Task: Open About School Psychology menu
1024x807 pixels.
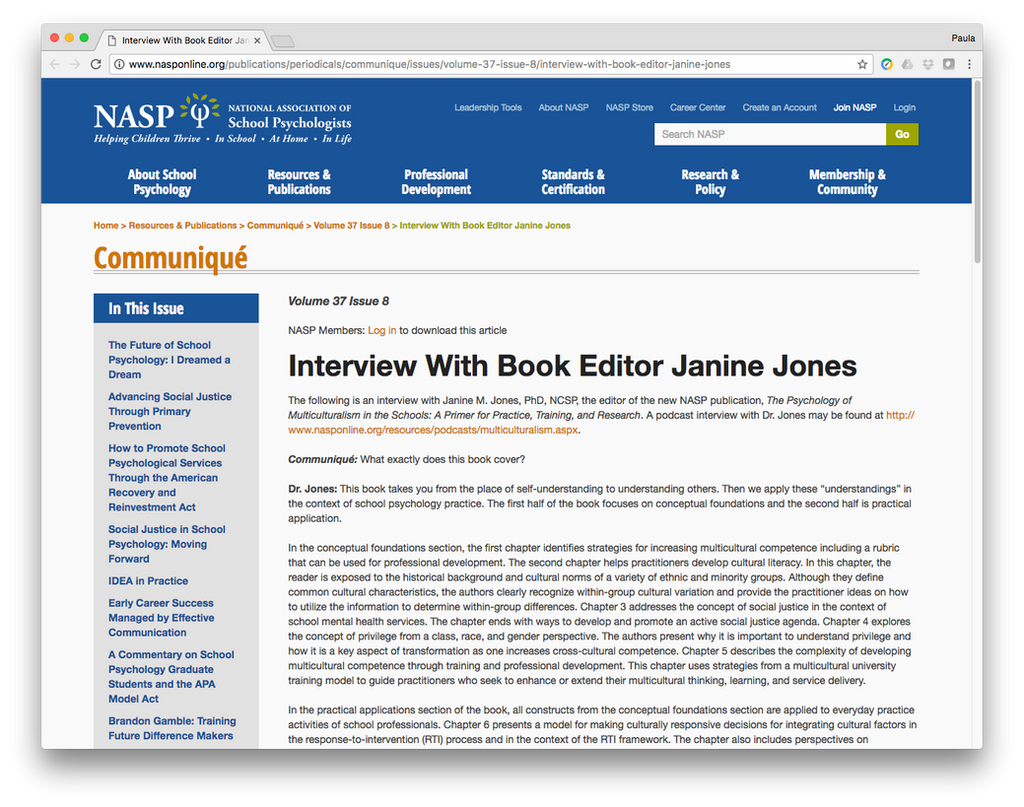Action: [162, 182]
